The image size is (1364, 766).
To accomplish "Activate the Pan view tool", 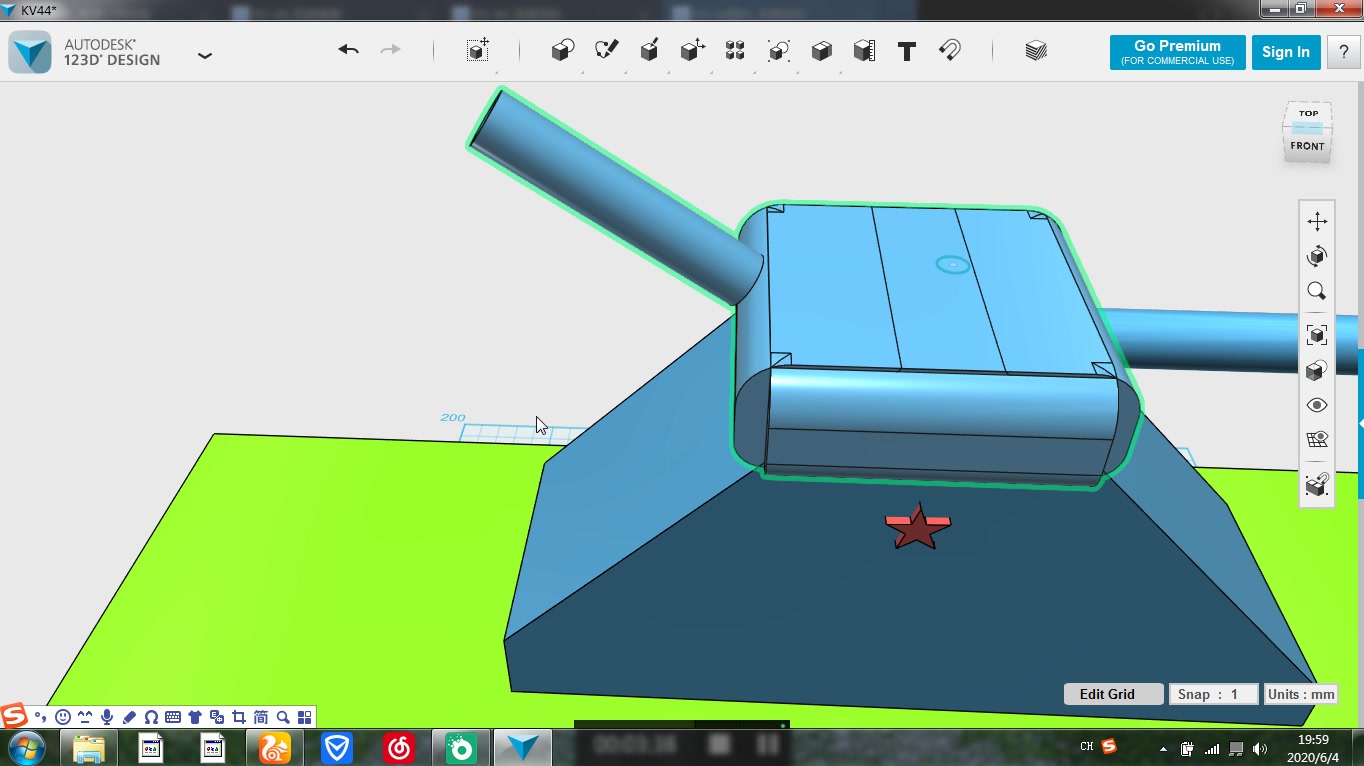I will pos(1316,221).
